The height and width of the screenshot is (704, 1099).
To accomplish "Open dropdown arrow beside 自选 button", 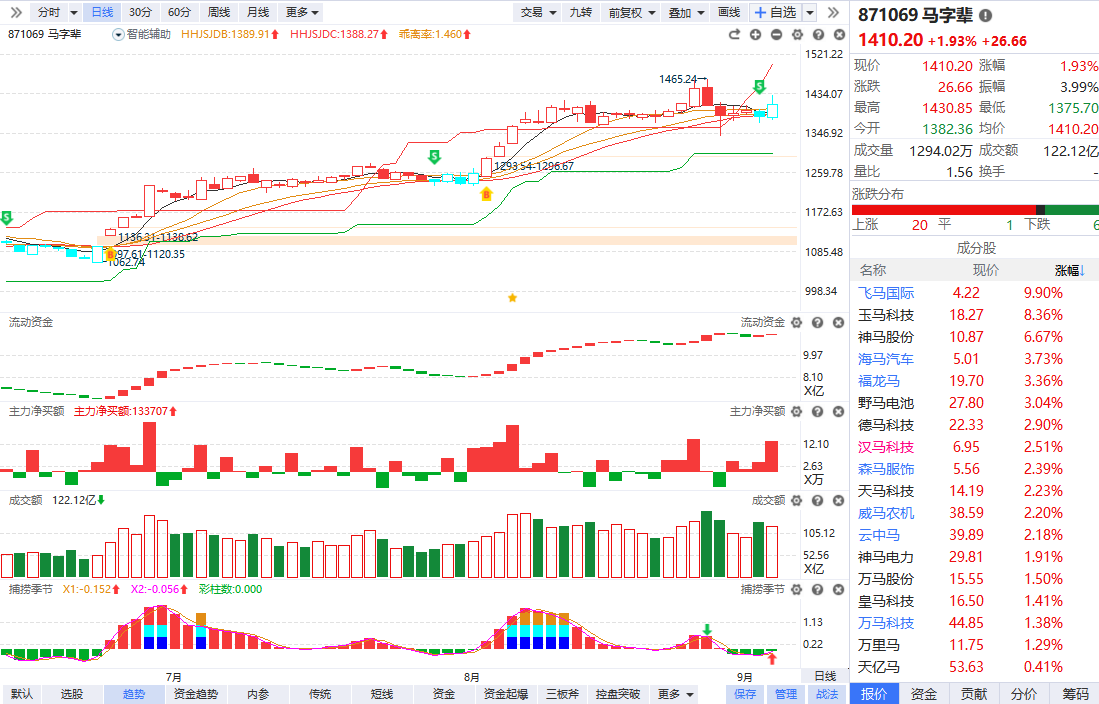I will point(810,13).
